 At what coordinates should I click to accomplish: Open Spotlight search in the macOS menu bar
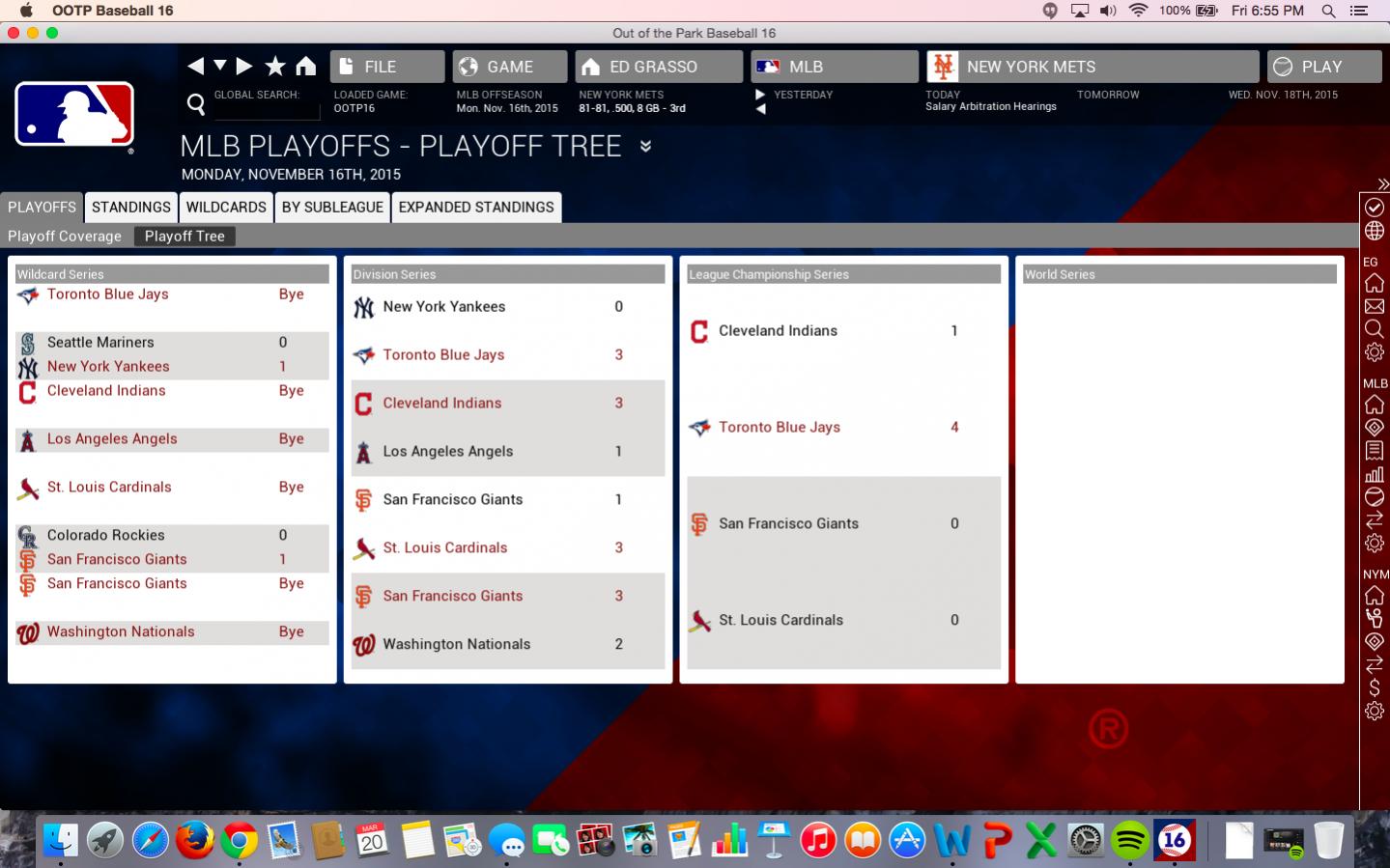click(1329, 11)
